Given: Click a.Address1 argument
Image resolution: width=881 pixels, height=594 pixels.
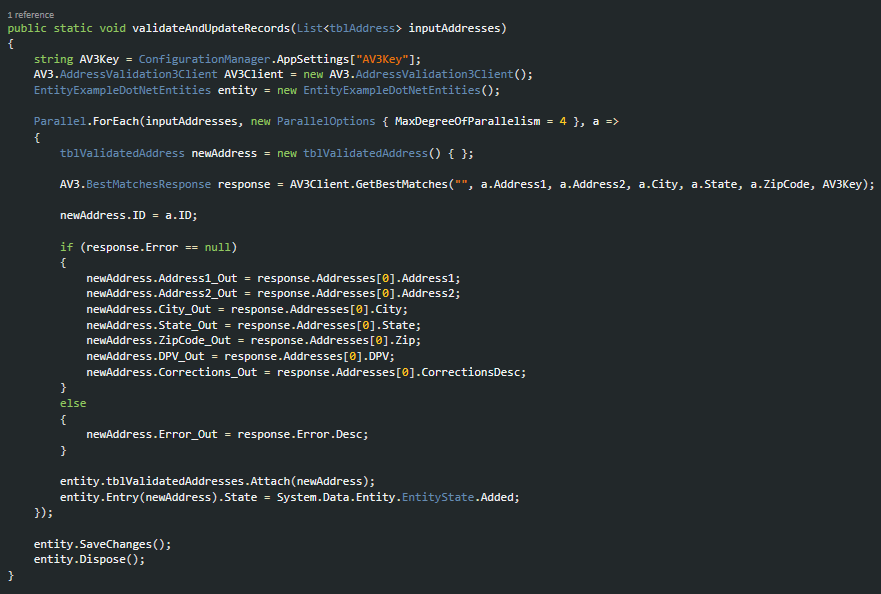Looking at the screenshot, I should tap(513, 184).
